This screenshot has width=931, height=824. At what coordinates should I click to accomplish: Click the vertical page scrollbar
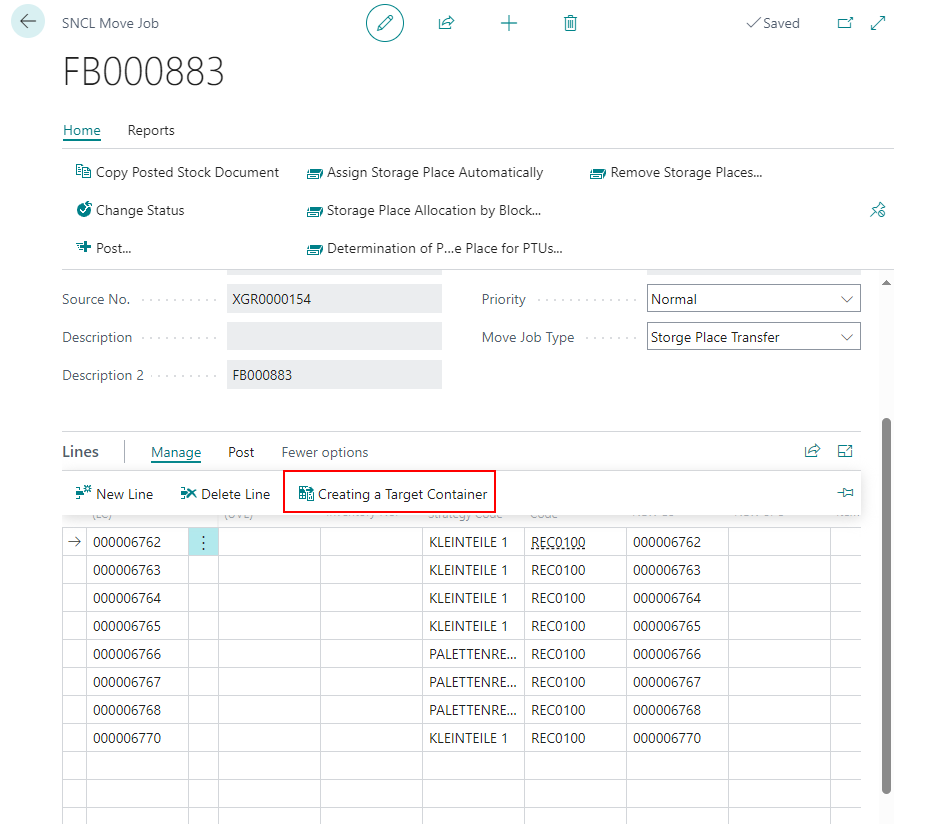coord(887,600)
